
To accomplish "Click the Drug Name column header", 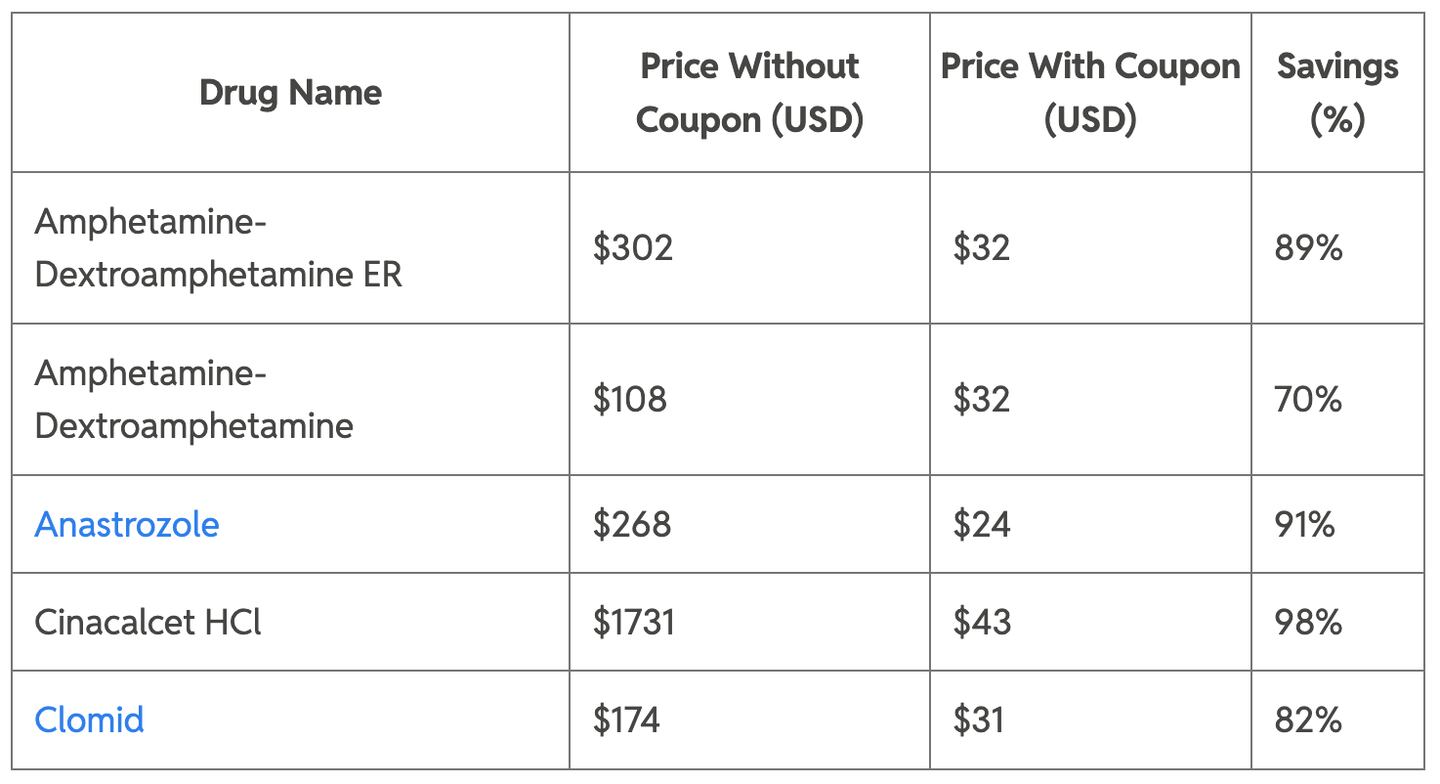I will pyautogui.click(x=290, y=93).
